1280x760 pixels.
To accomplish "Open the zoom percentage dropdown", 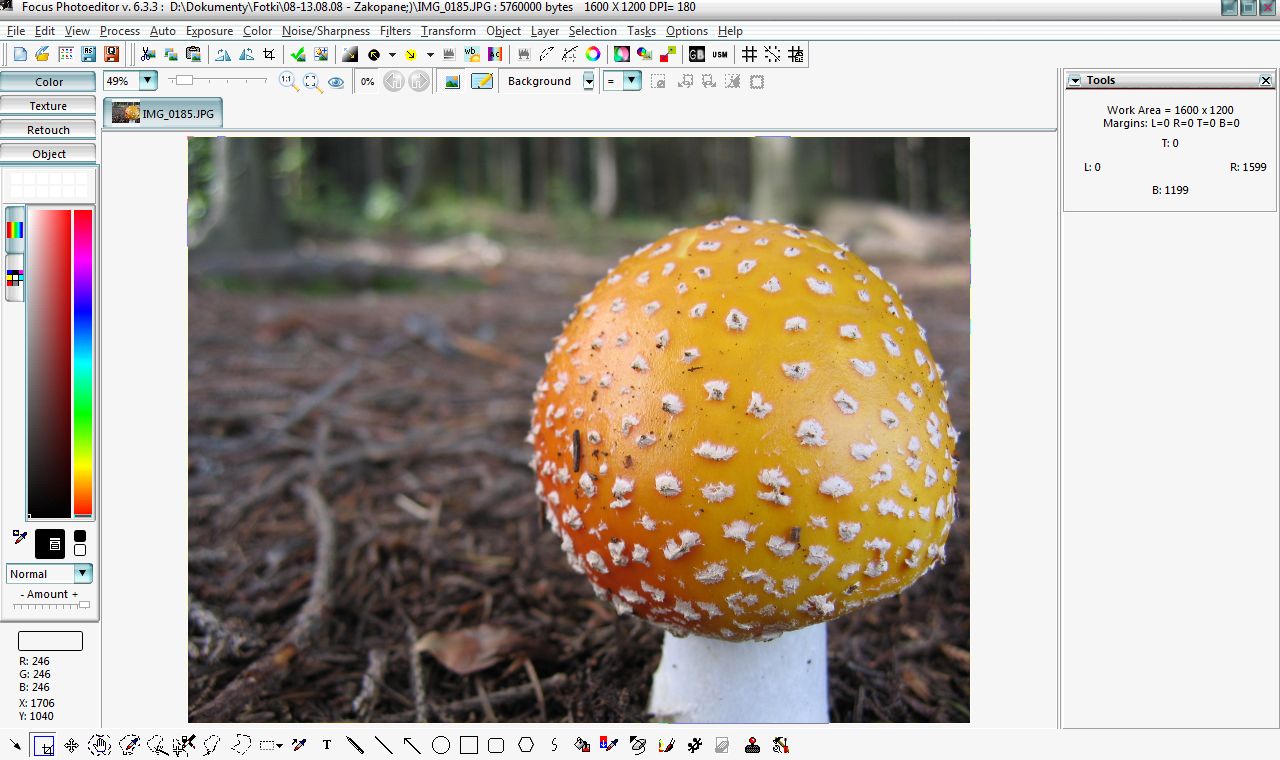I will click(148, 81).
